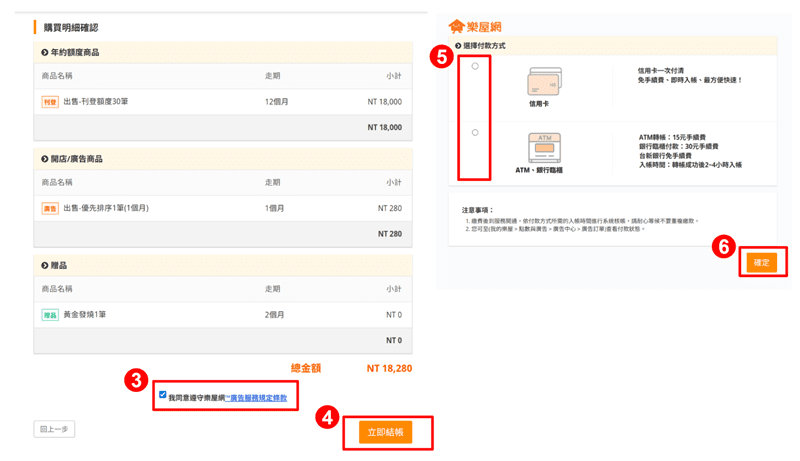The image size is (800, 461).
Task: Click the arrow icon beside 年約額度商品
Action: tap(45, 53)
